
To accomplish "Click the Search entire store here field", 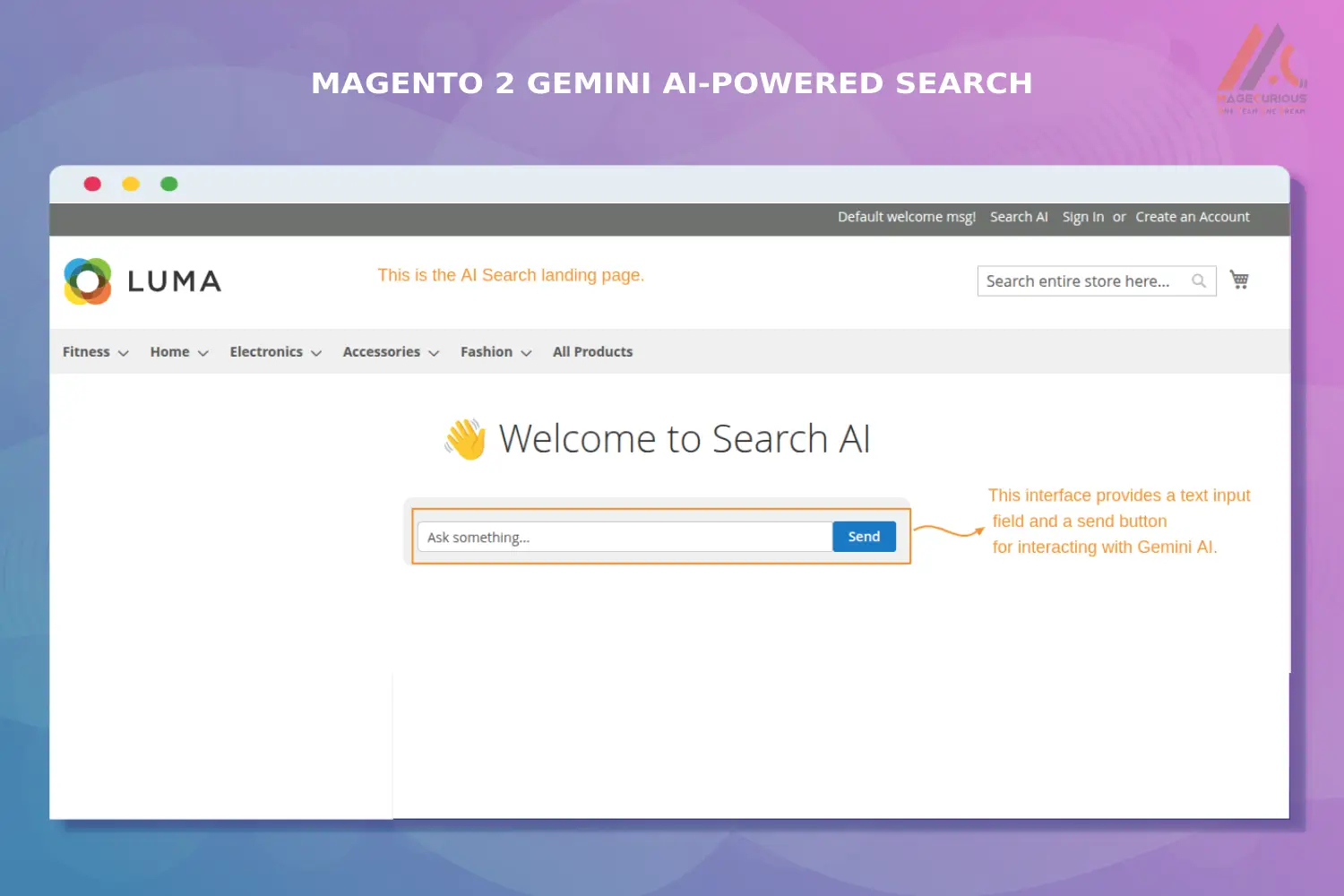I will pos(1080,280).
